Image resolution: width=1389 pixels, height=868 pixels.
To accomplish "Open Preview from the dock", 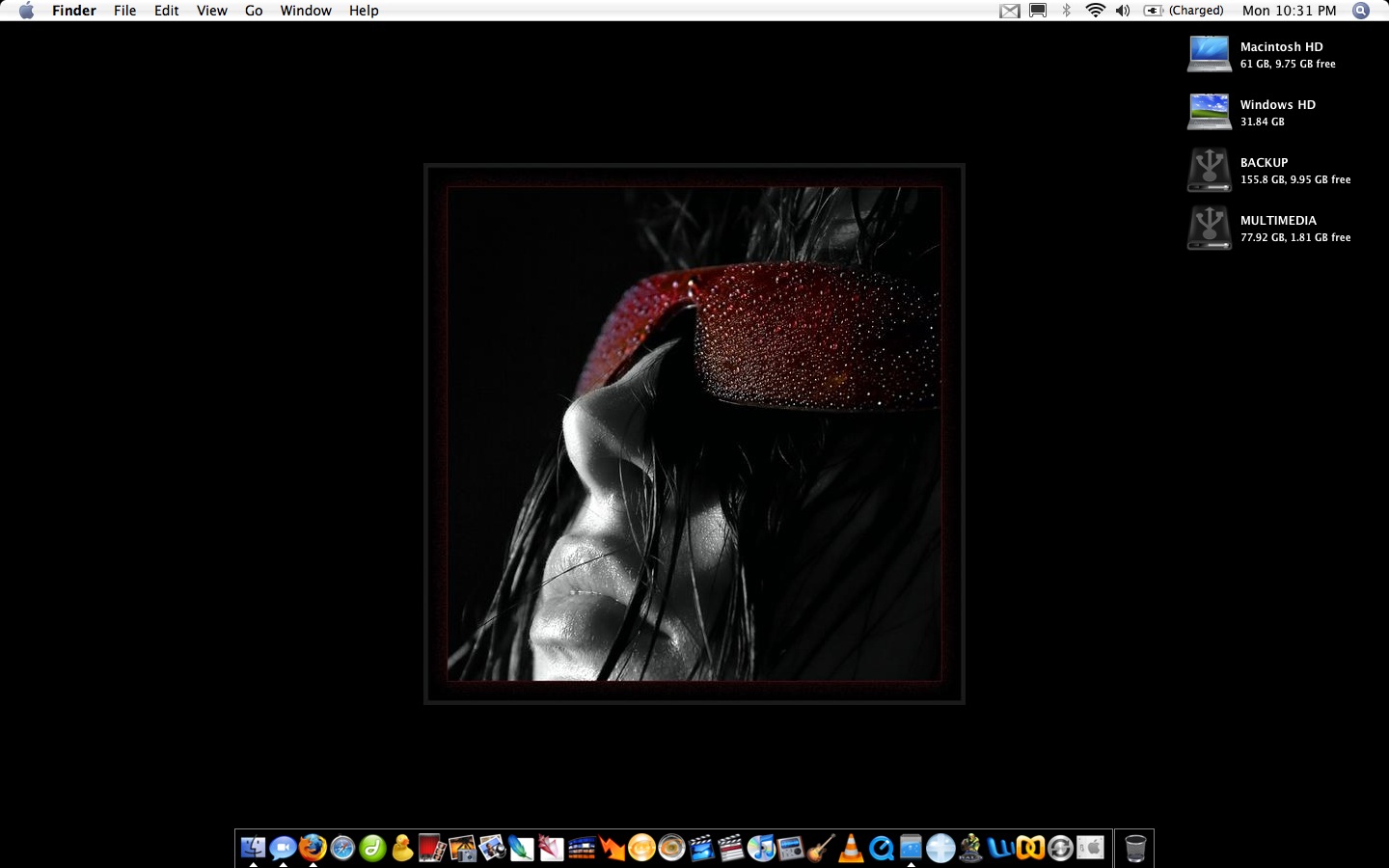I will coord(492,848).
